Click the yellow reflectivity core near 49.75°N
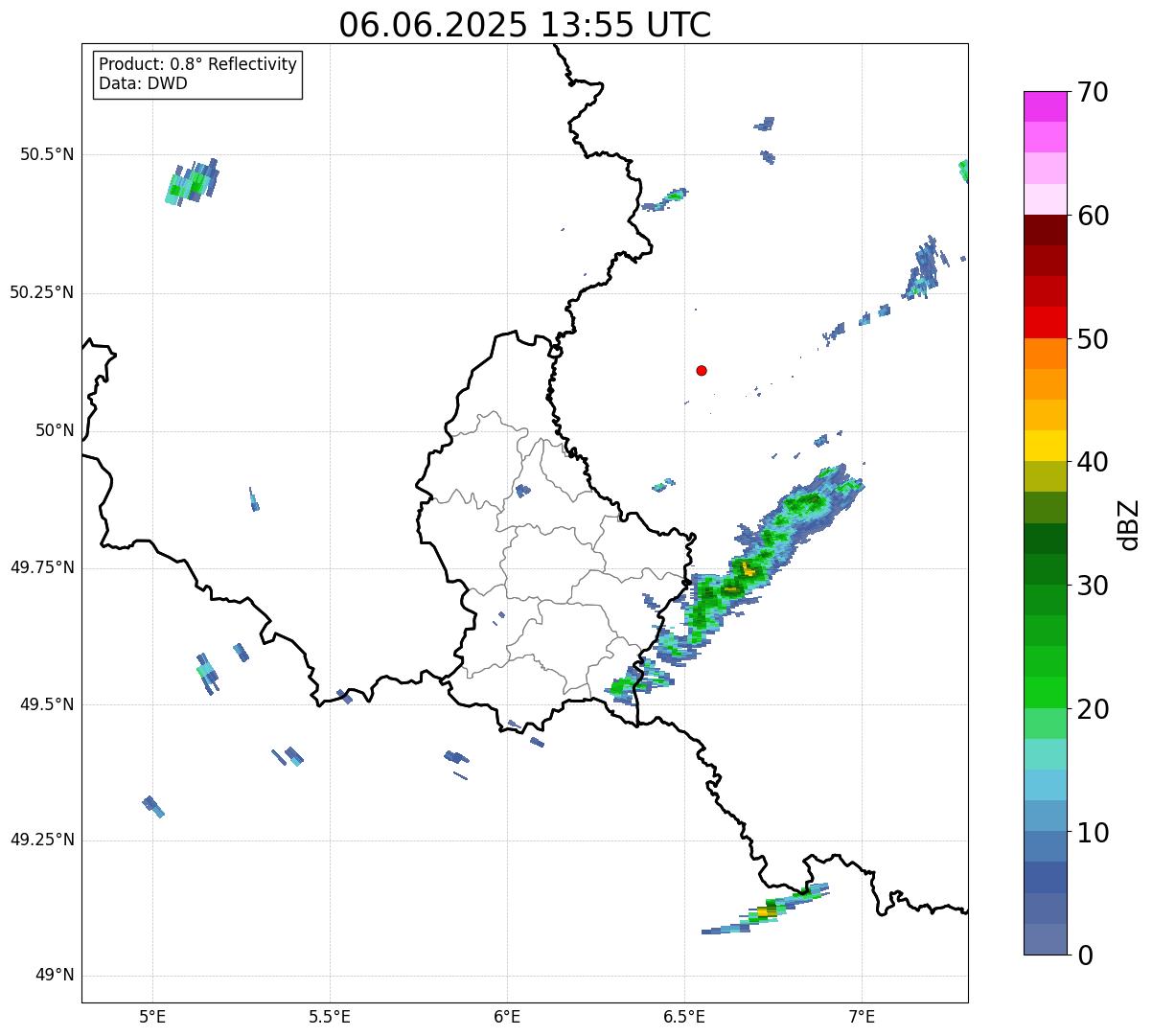Screen dimensions: 1152x1036 (749, 569)
